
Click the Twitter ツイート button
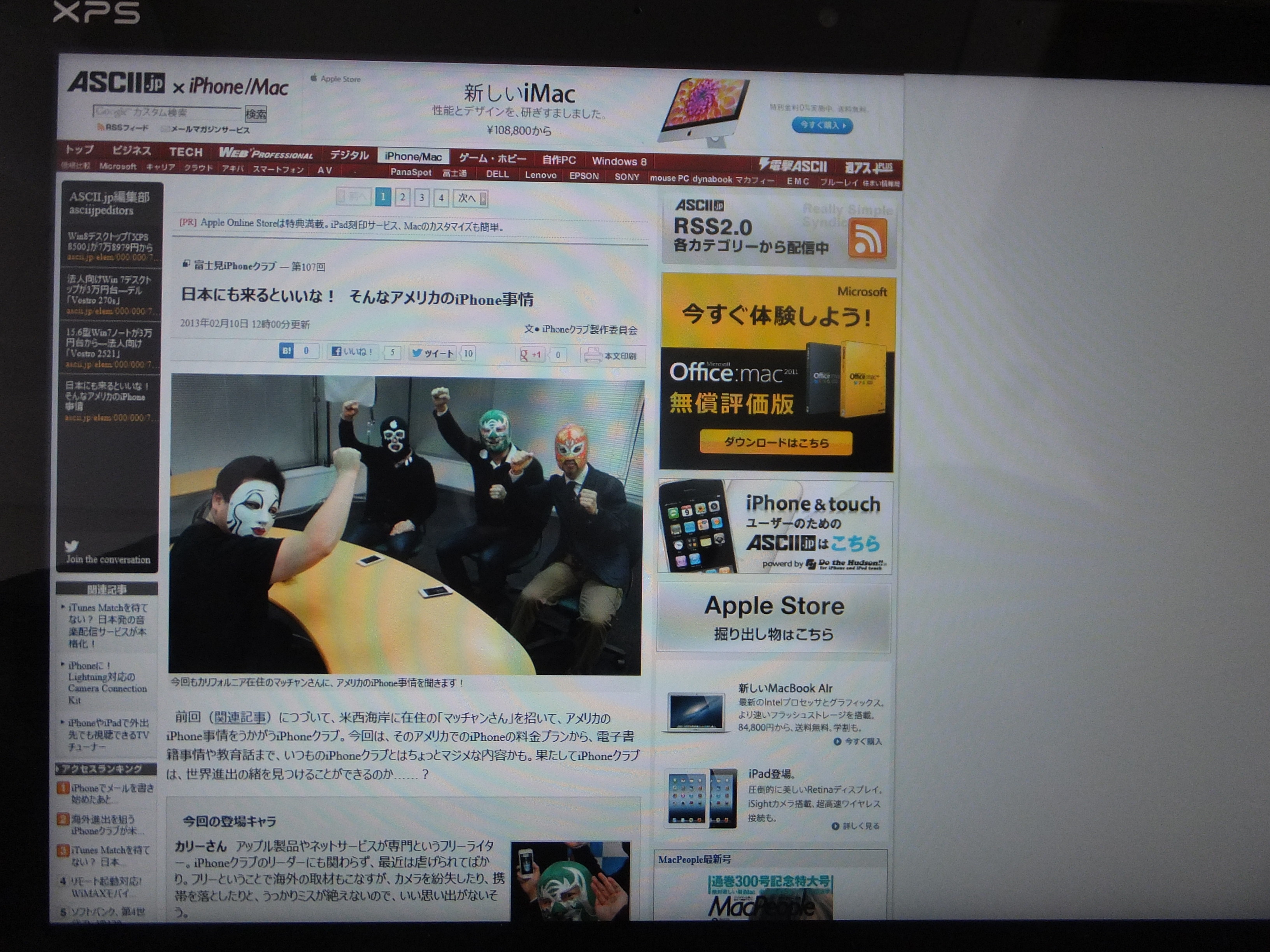[x=433, y=353]
